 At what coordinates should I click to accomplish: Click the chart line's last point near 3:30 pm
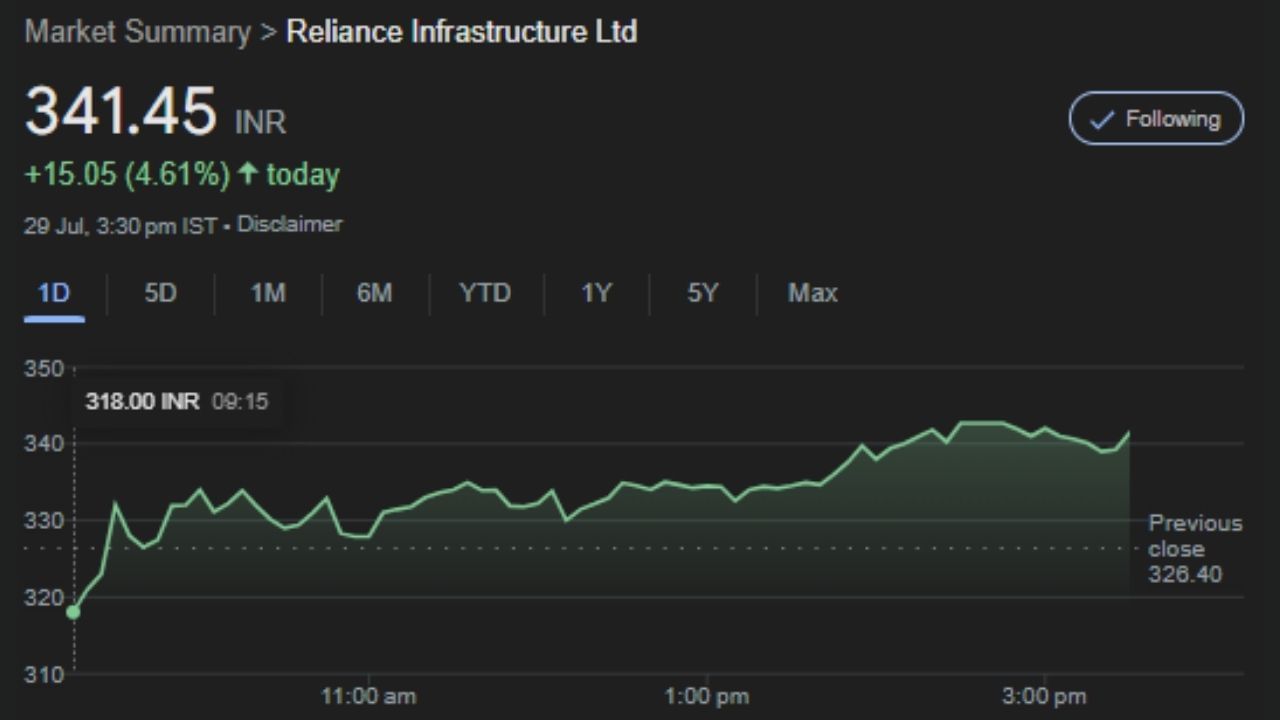click(x=1129, y=433)
